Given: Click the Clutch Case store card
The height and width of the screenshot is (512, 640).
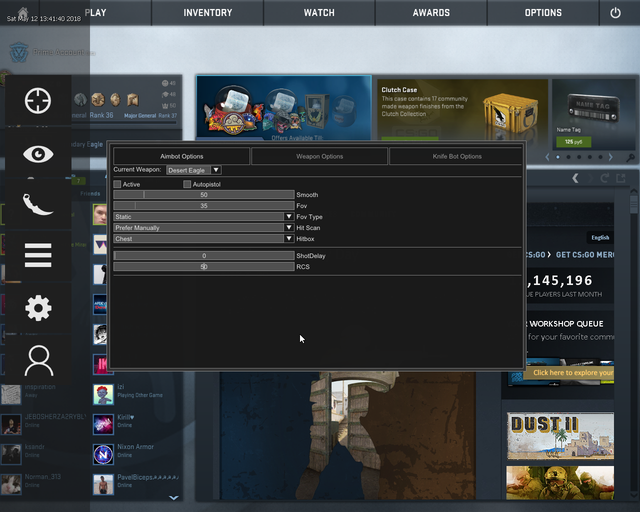Looking at the screenshot, I should (462, 110).
